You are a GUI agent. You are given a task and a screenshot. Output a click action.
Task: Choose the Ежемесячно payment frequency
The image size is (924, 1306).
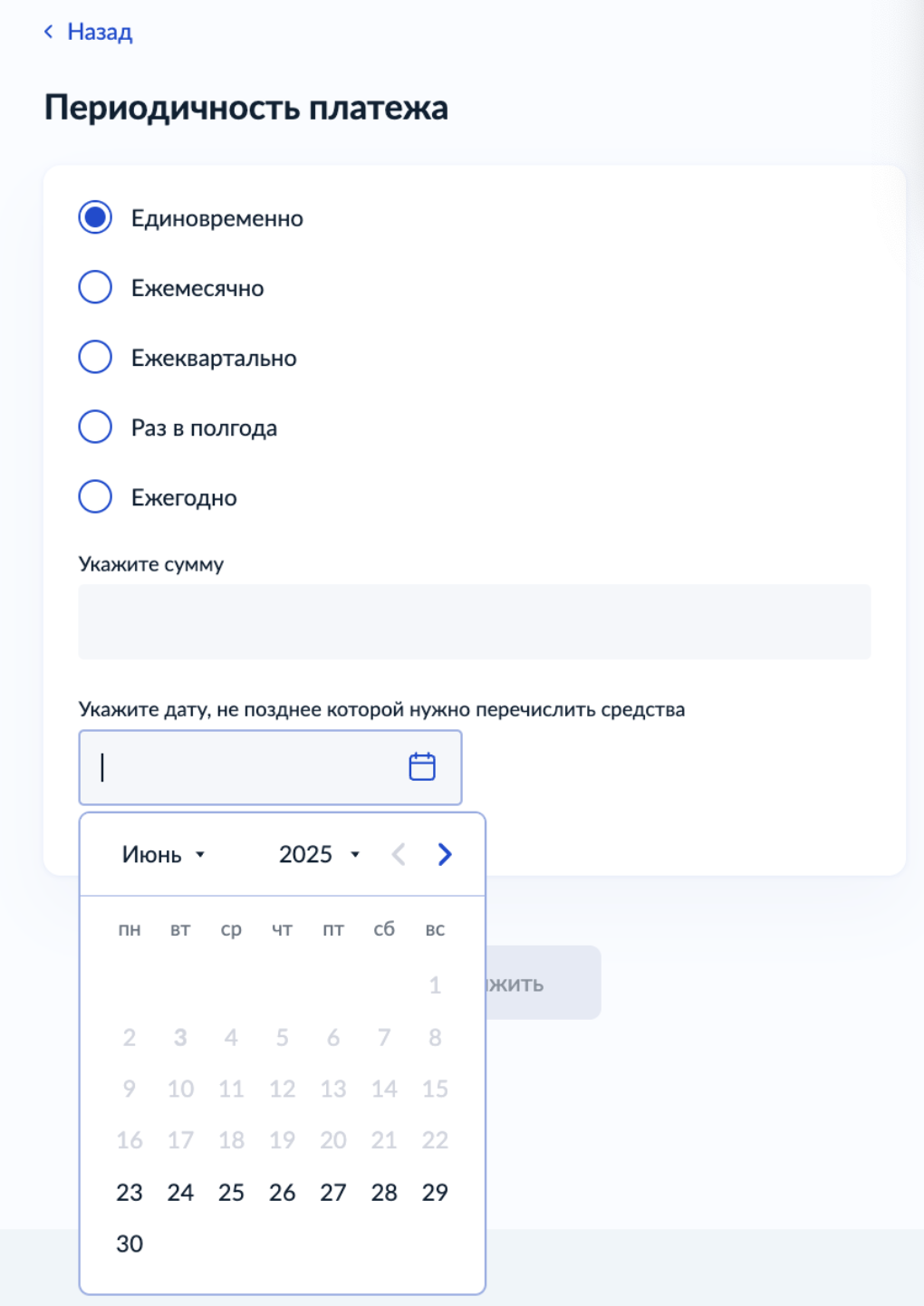95,287
